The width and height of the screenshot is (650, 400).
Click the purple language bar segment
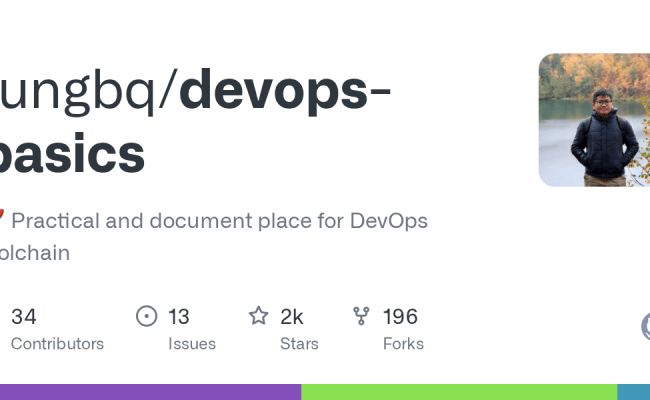(150, 392)
